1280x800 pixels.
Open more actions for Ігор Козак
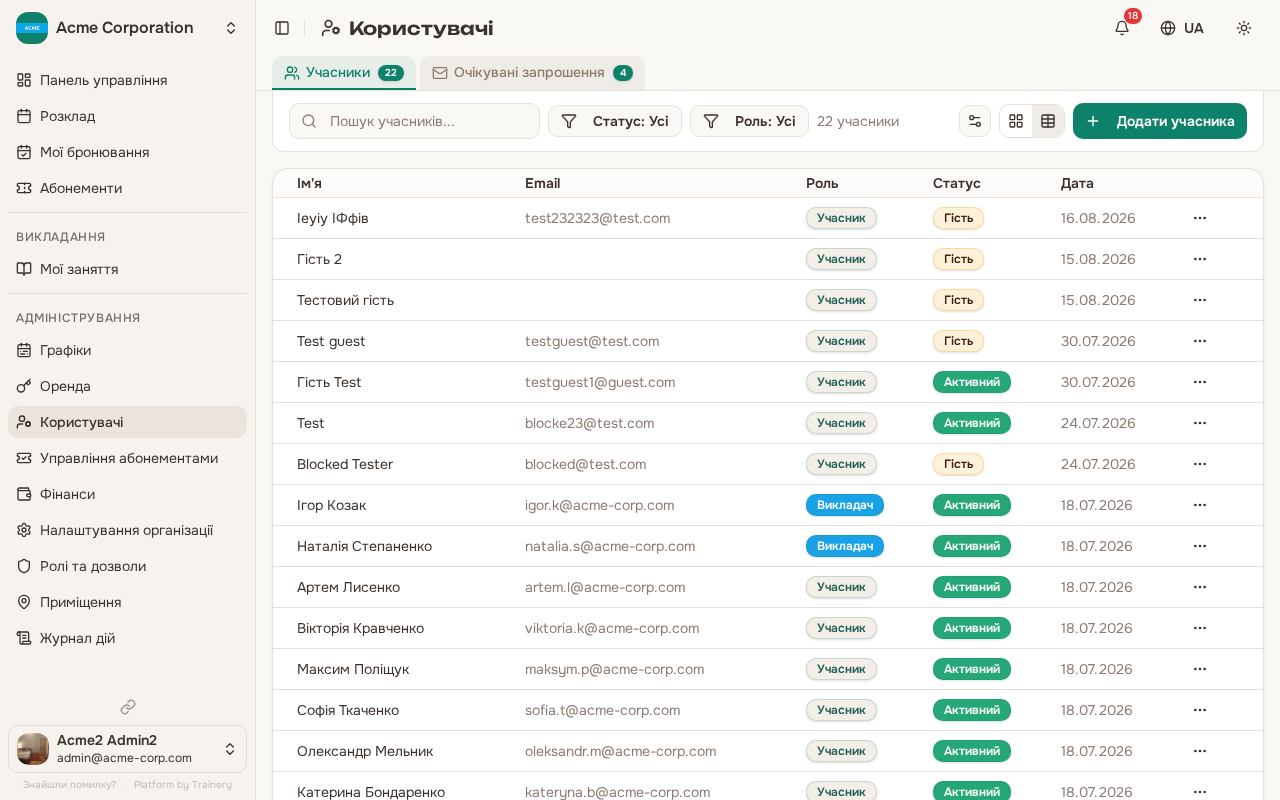click(1200, 505)
